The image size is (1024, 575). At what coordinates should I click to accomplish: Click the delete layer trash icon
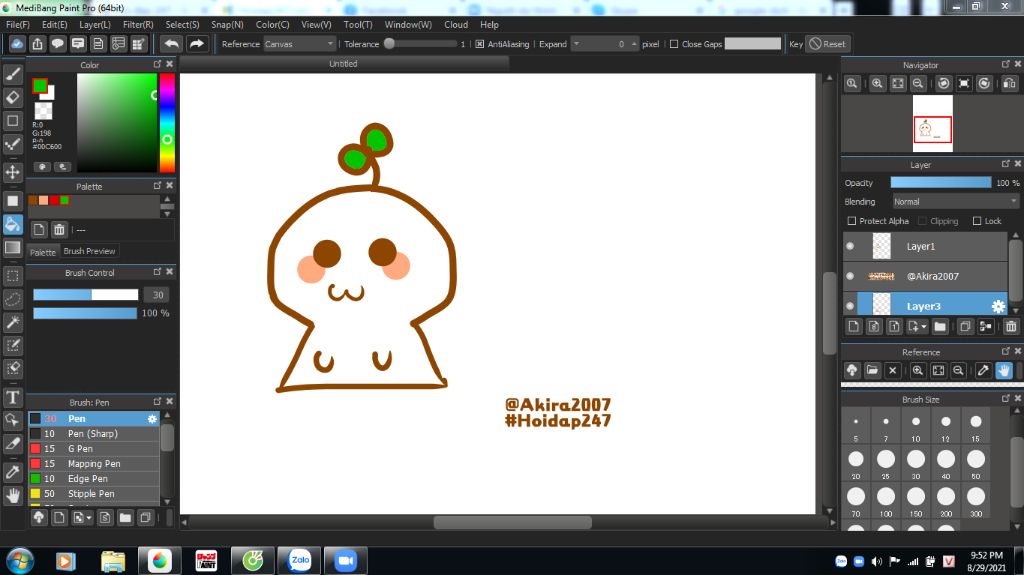[x=1011, y=327]
